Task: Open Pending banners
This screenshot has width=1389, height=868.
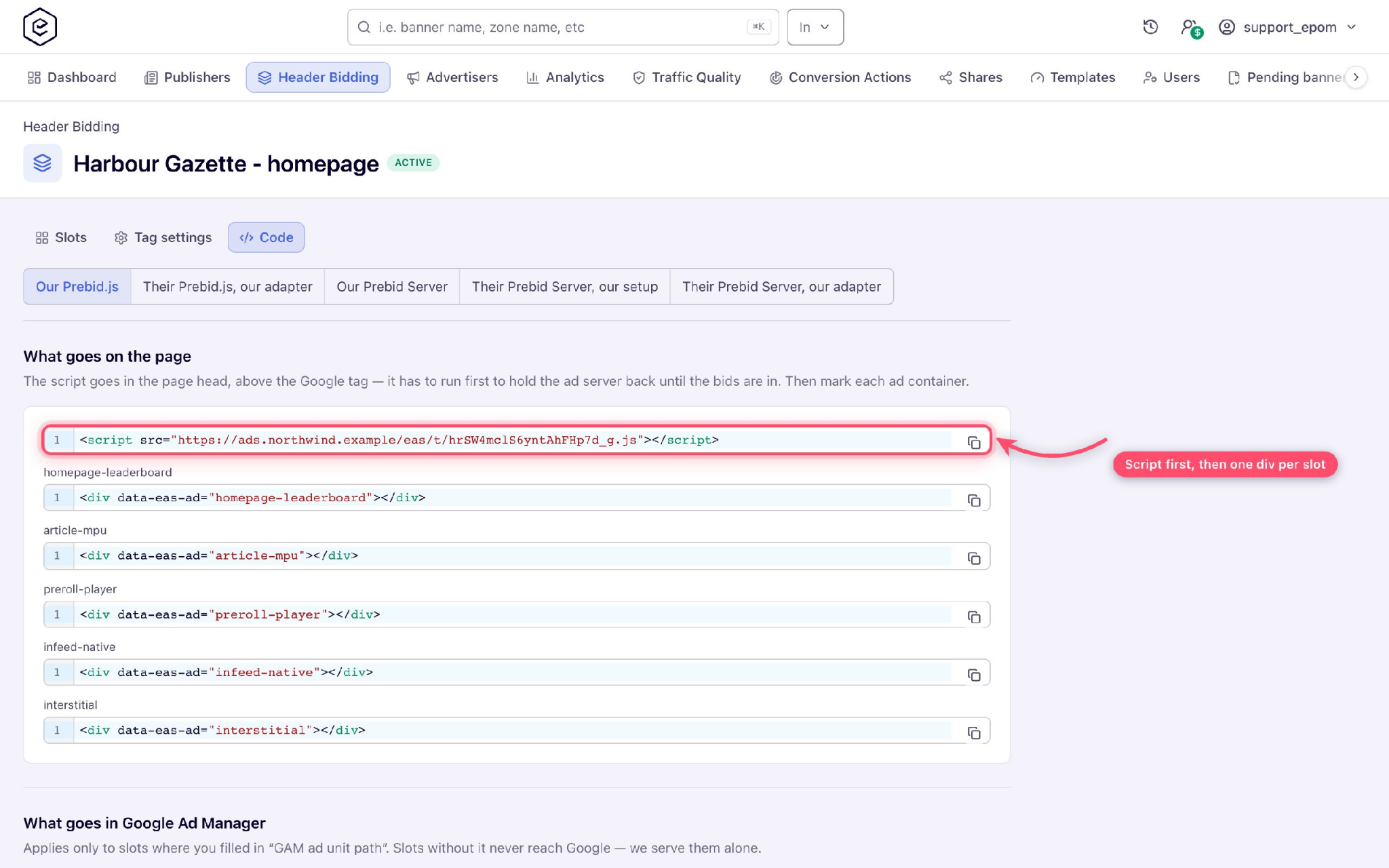Action: point(1286,77)
